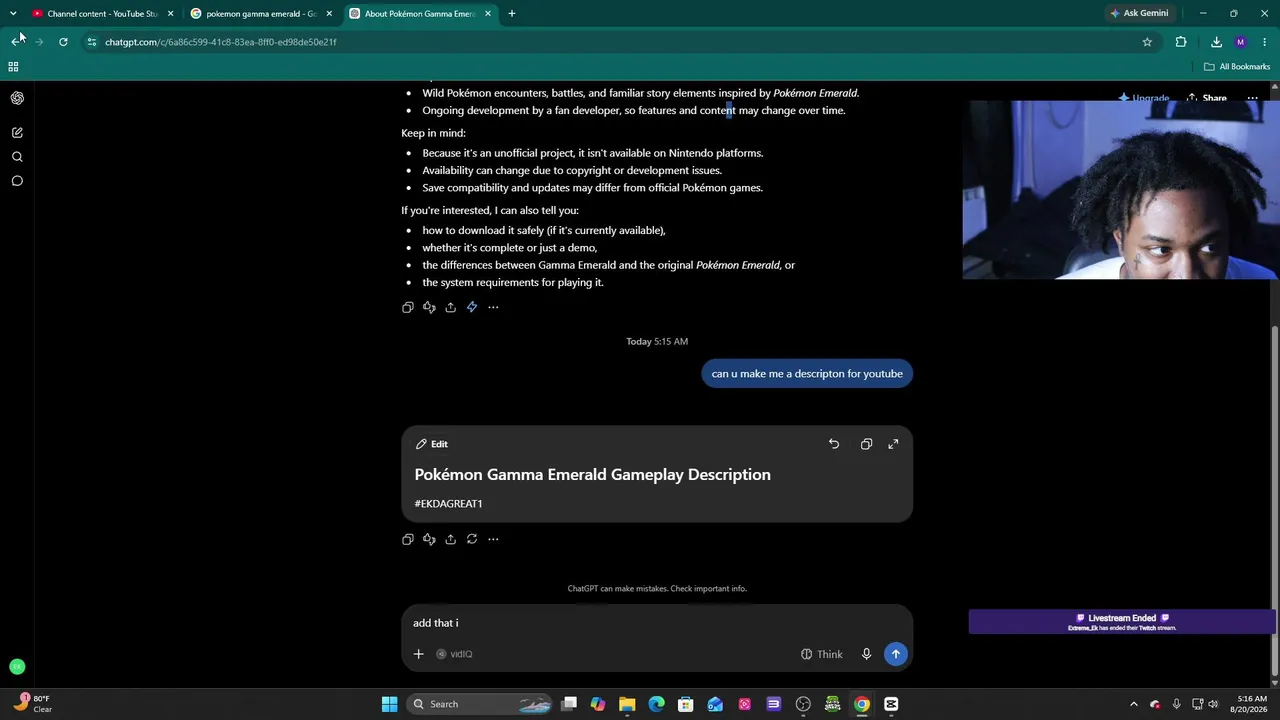Open the Chrome extensions puzzle icon
This screenshot has width=1280, height=720.
pos(1181,42)
